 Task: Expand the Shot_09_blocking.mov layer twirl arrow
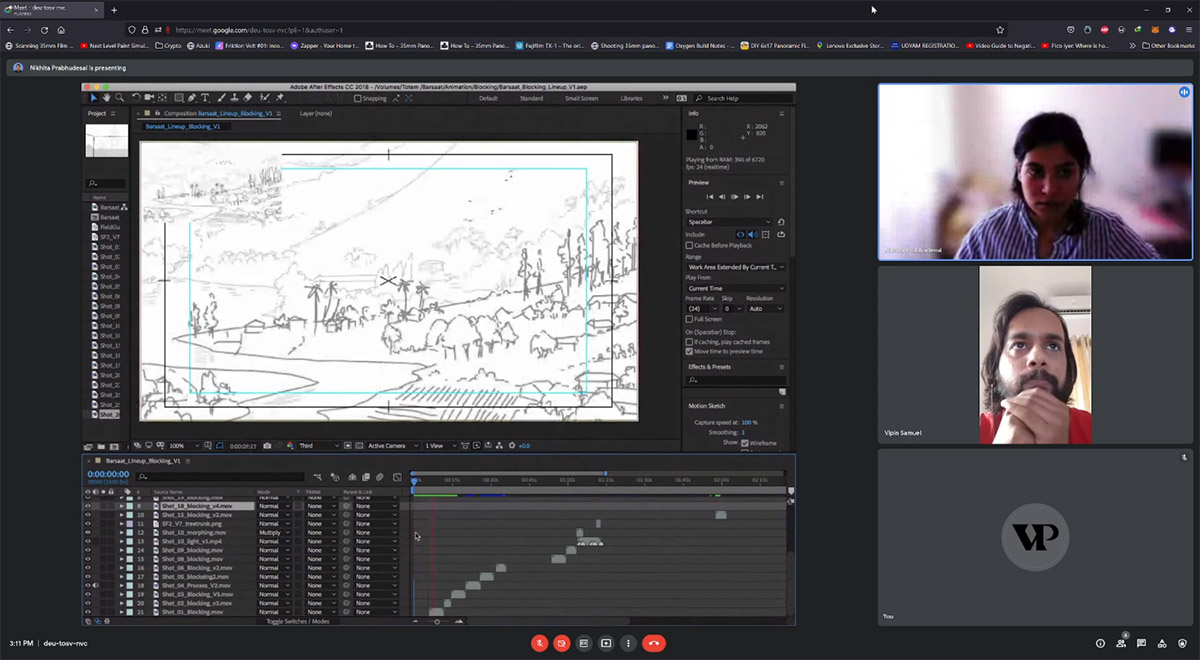(122, 550)
